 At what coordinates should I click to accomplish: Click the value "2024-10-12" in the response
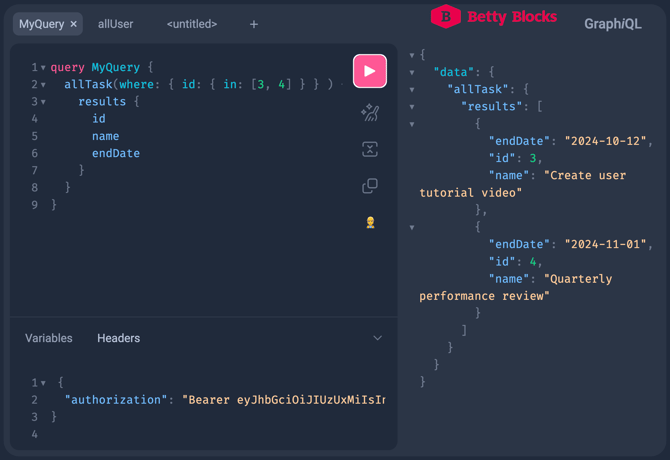tap(606, 141)
